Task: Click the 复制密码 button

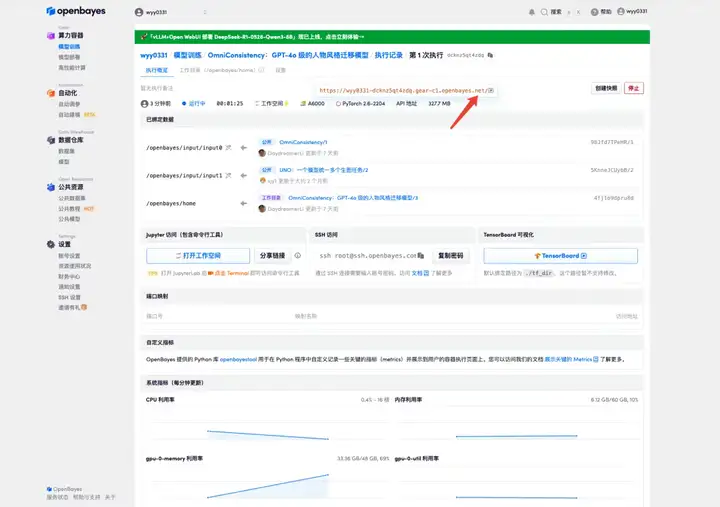Action: pos(450,256)
